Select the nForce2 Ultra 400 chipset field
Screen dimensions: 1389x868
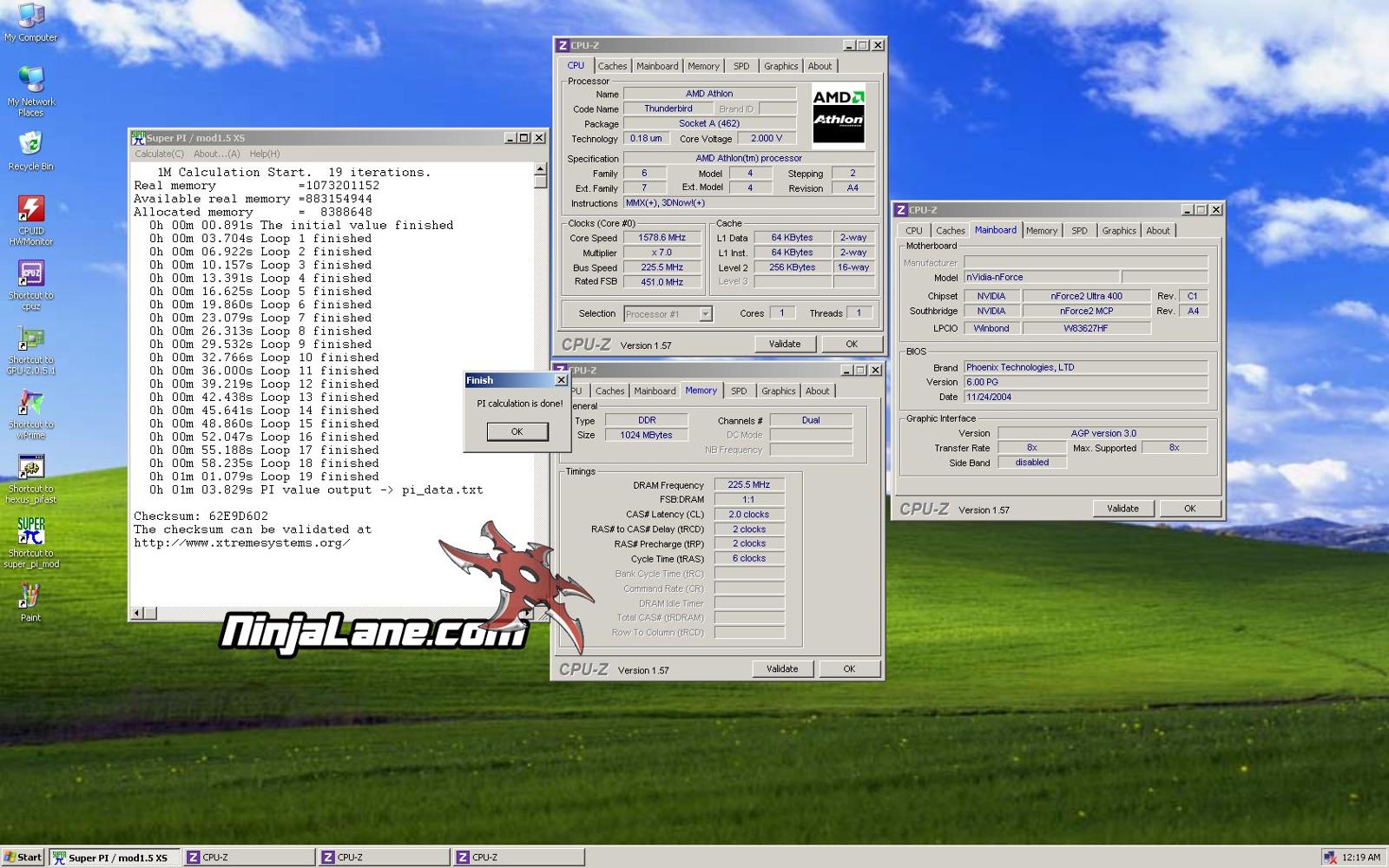click(1086, 296)
